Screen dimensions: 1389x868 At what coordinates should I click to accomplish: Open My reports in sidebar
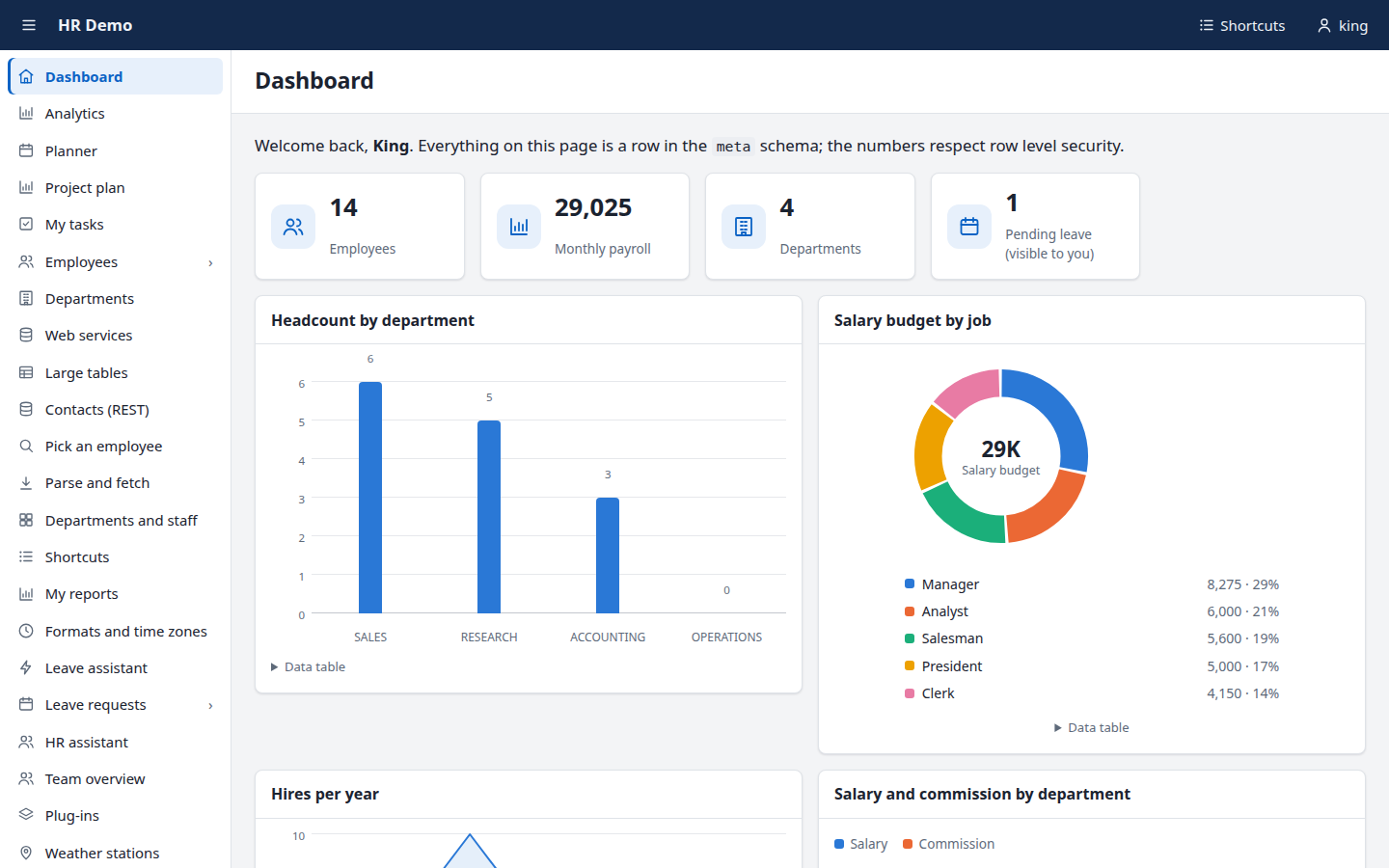click(x=116, y=594)
